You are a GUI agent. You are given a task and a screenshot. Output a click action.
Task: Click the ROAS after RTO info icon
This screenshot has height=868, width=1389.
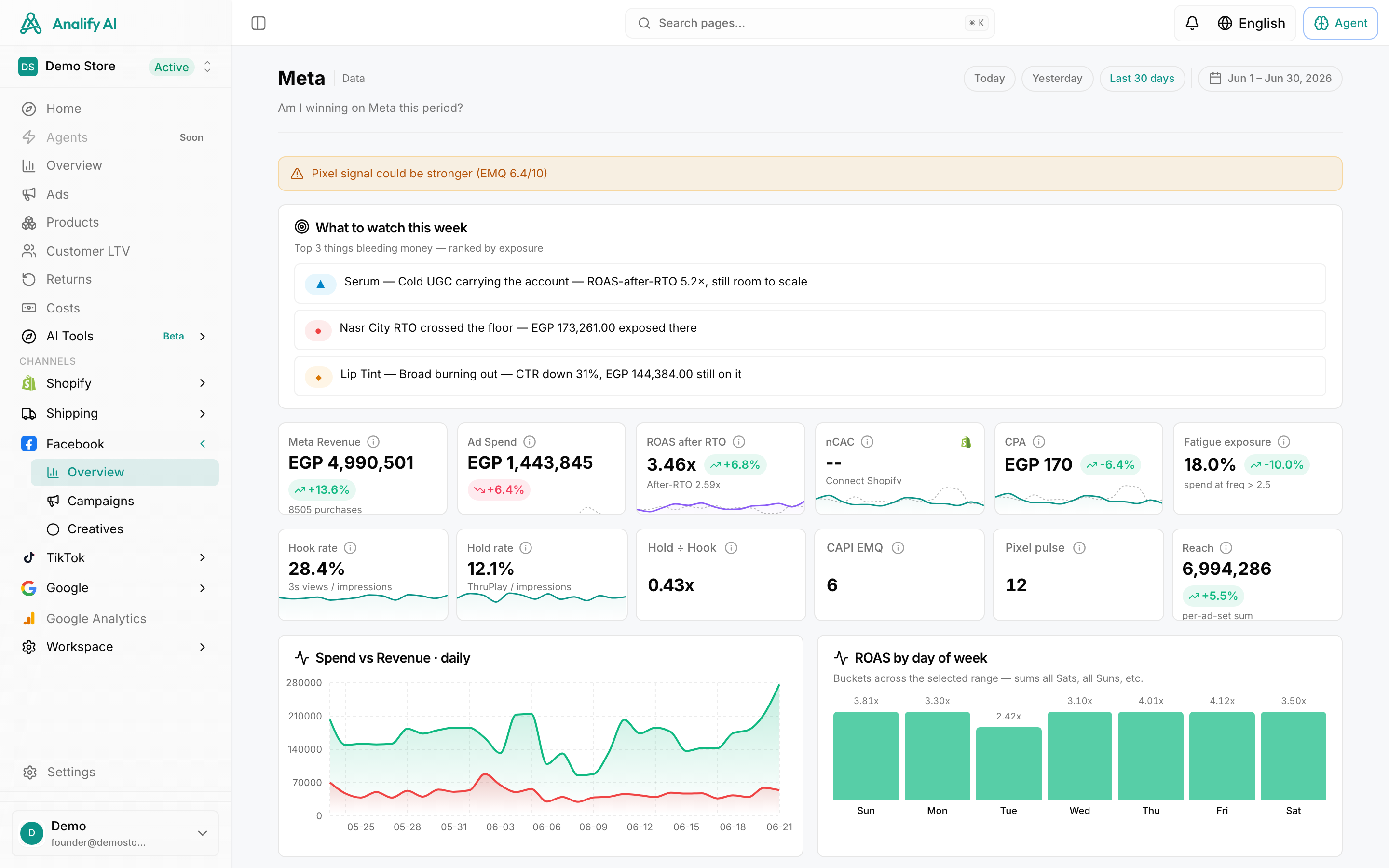click(x=739, y=441)
